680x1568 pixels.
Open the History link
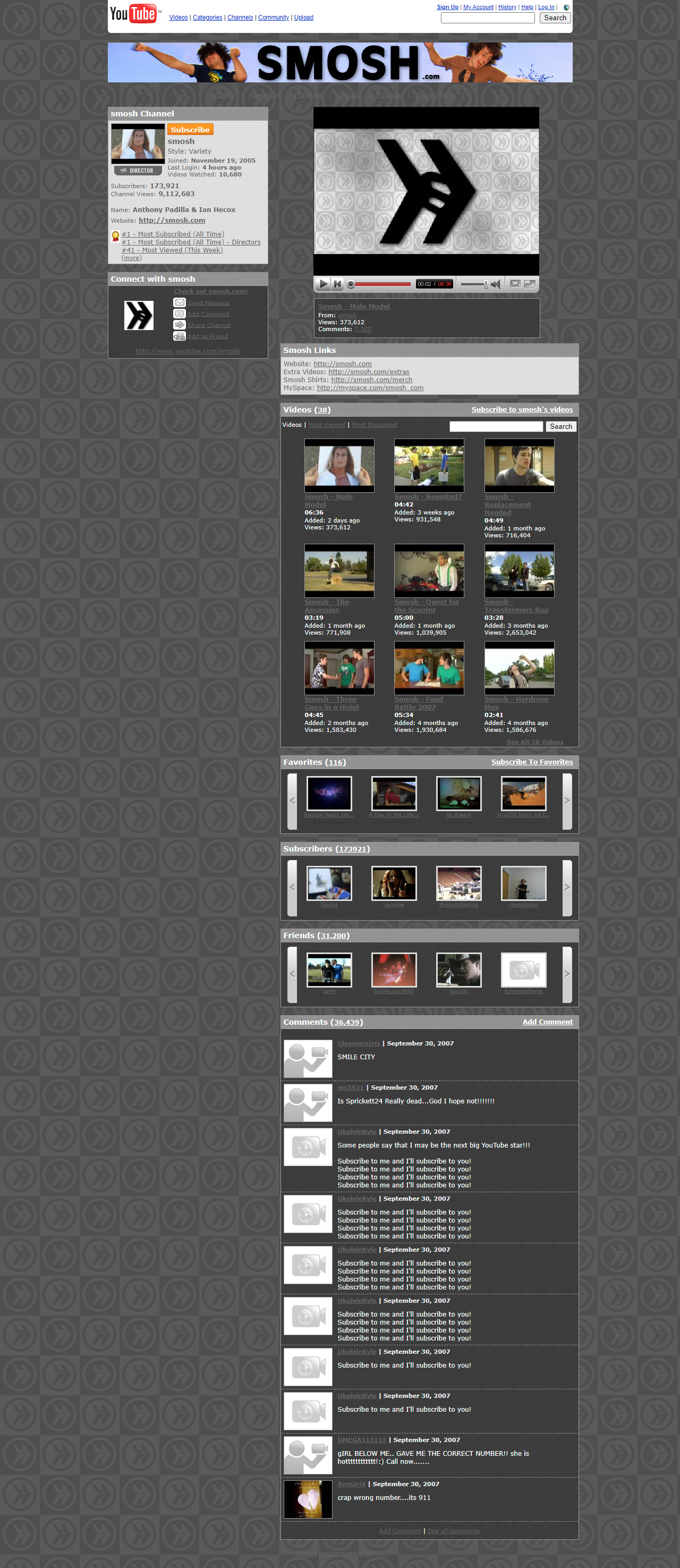coord(507,7)
